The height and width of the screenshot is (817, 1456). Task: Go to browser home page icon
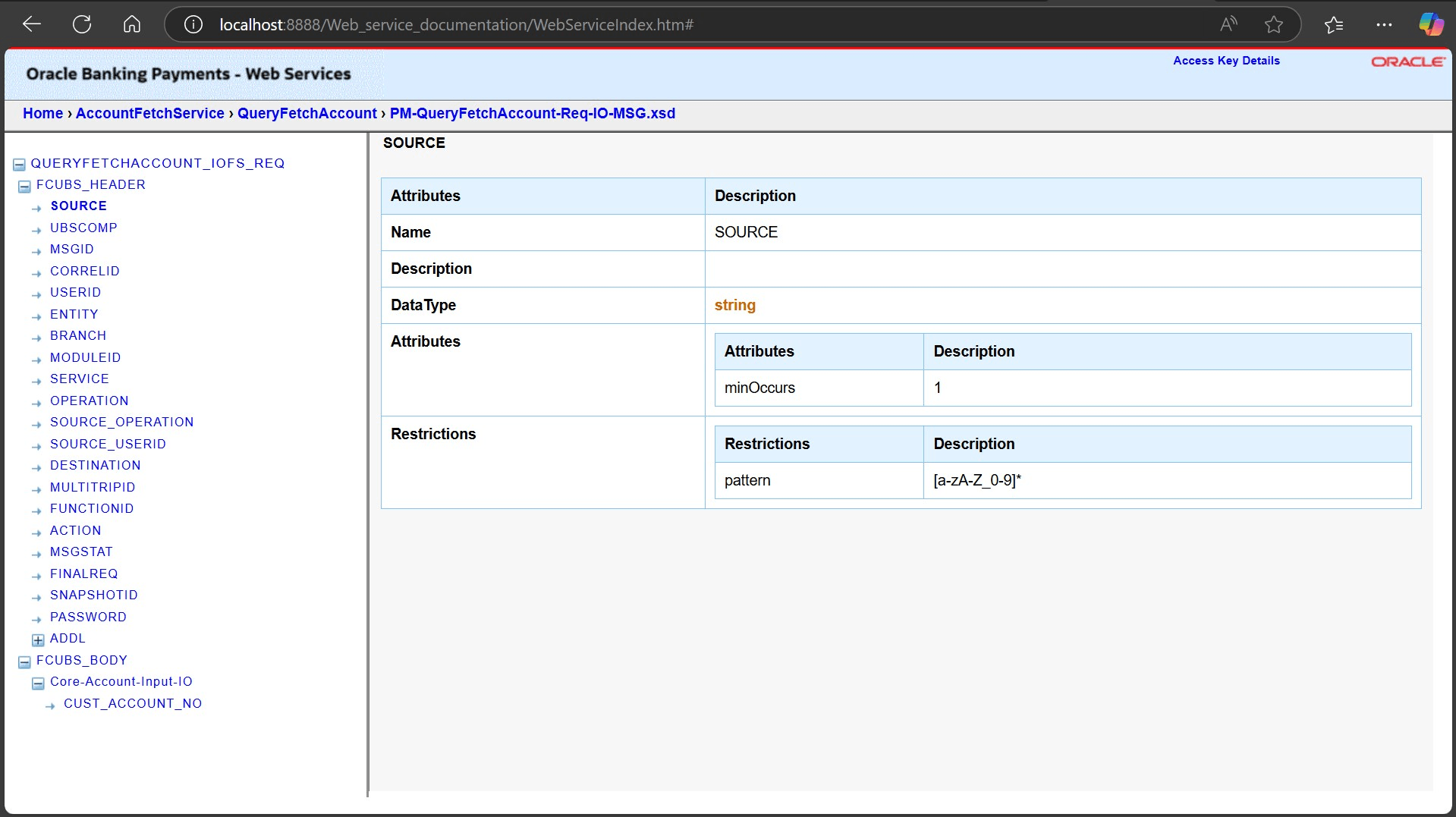pos(132,24)
